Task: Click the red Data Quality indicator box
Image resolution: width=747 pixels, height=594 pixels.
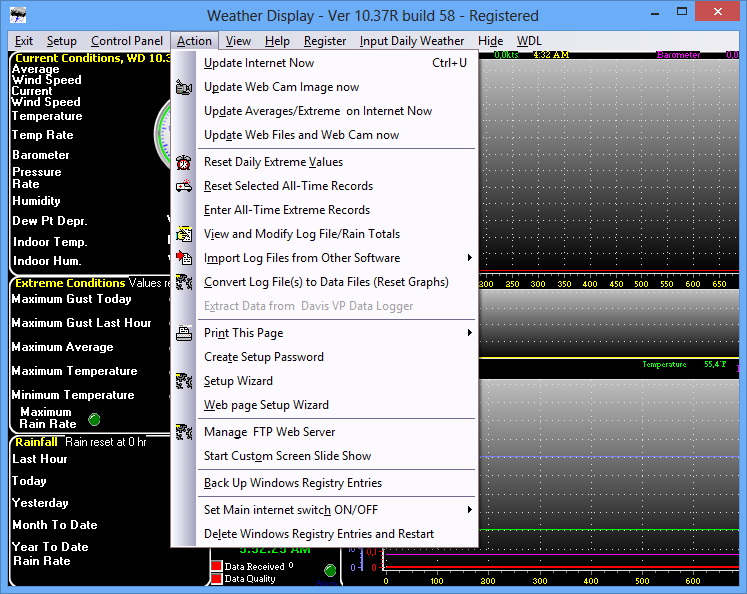Action: 217,579
